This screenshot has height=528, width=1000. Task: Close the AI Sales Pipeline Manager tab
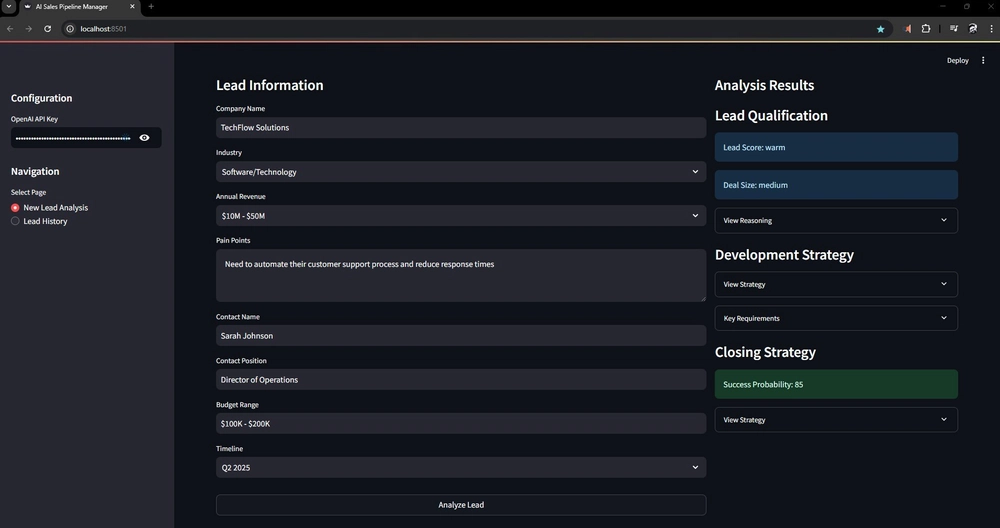[x=133, y=6]
